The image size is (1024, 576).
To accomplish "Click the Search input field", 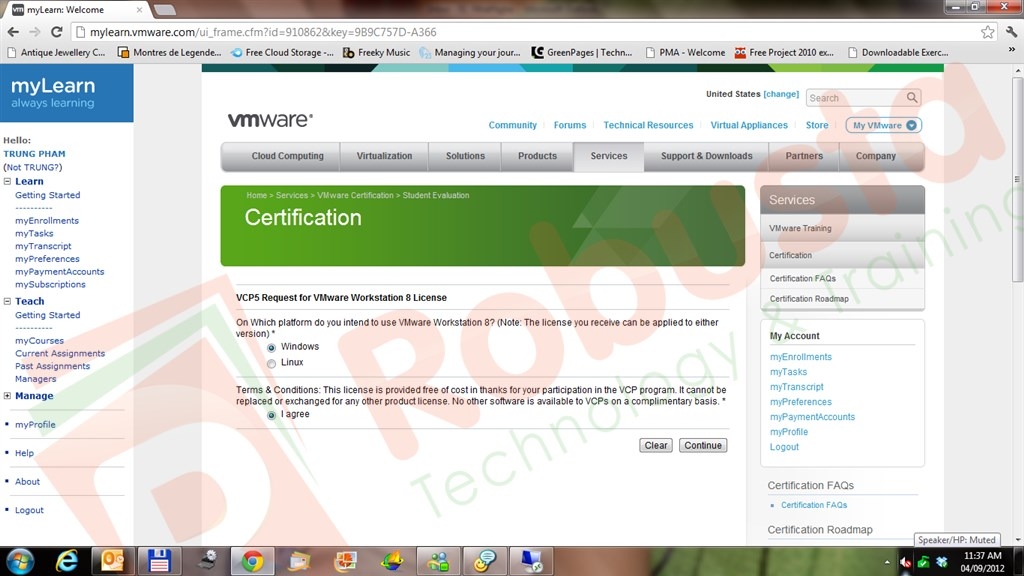I will pyautogui.click(x=856, y=98).
